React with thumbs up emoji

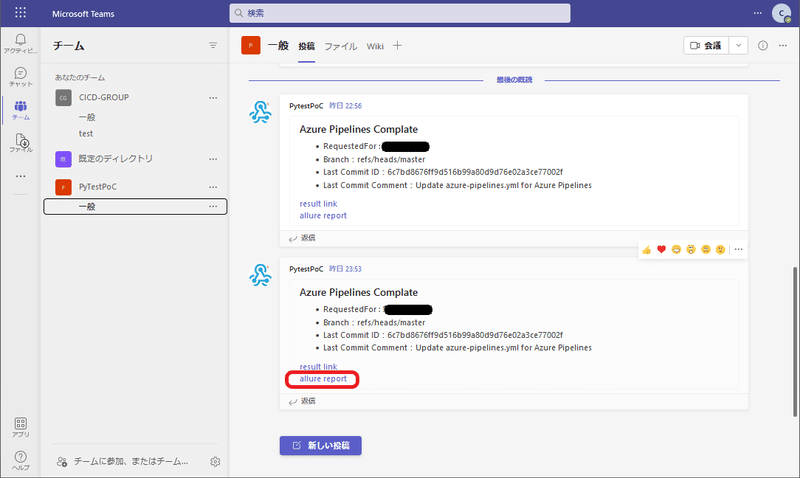tap(646, 249)
